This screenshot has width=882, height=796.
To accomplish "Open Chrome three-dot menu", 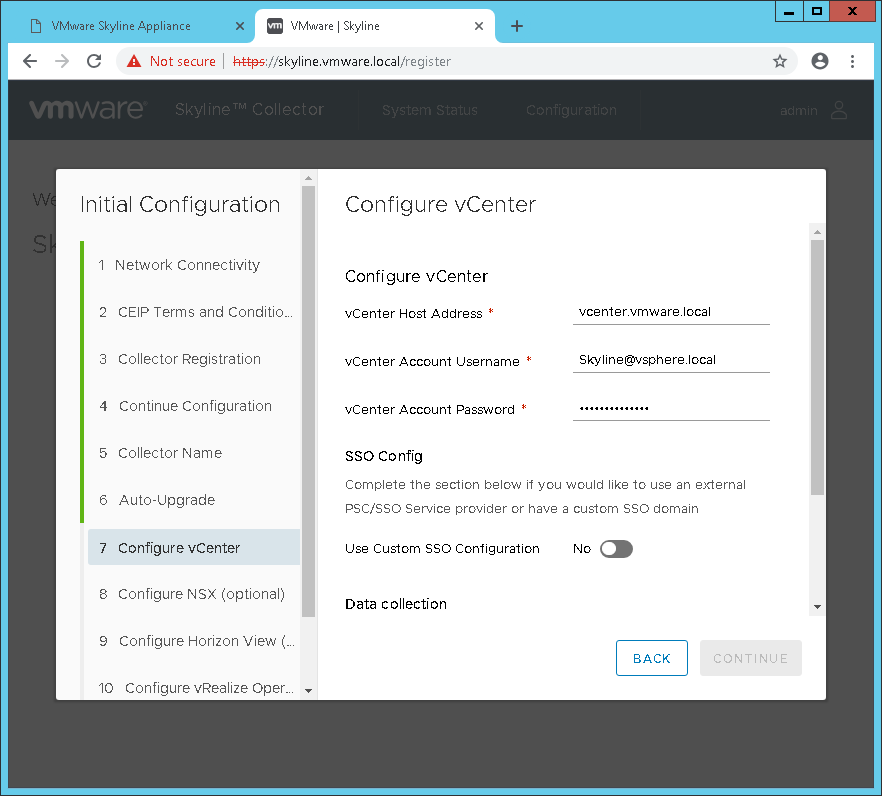I will tap(852, 61).
